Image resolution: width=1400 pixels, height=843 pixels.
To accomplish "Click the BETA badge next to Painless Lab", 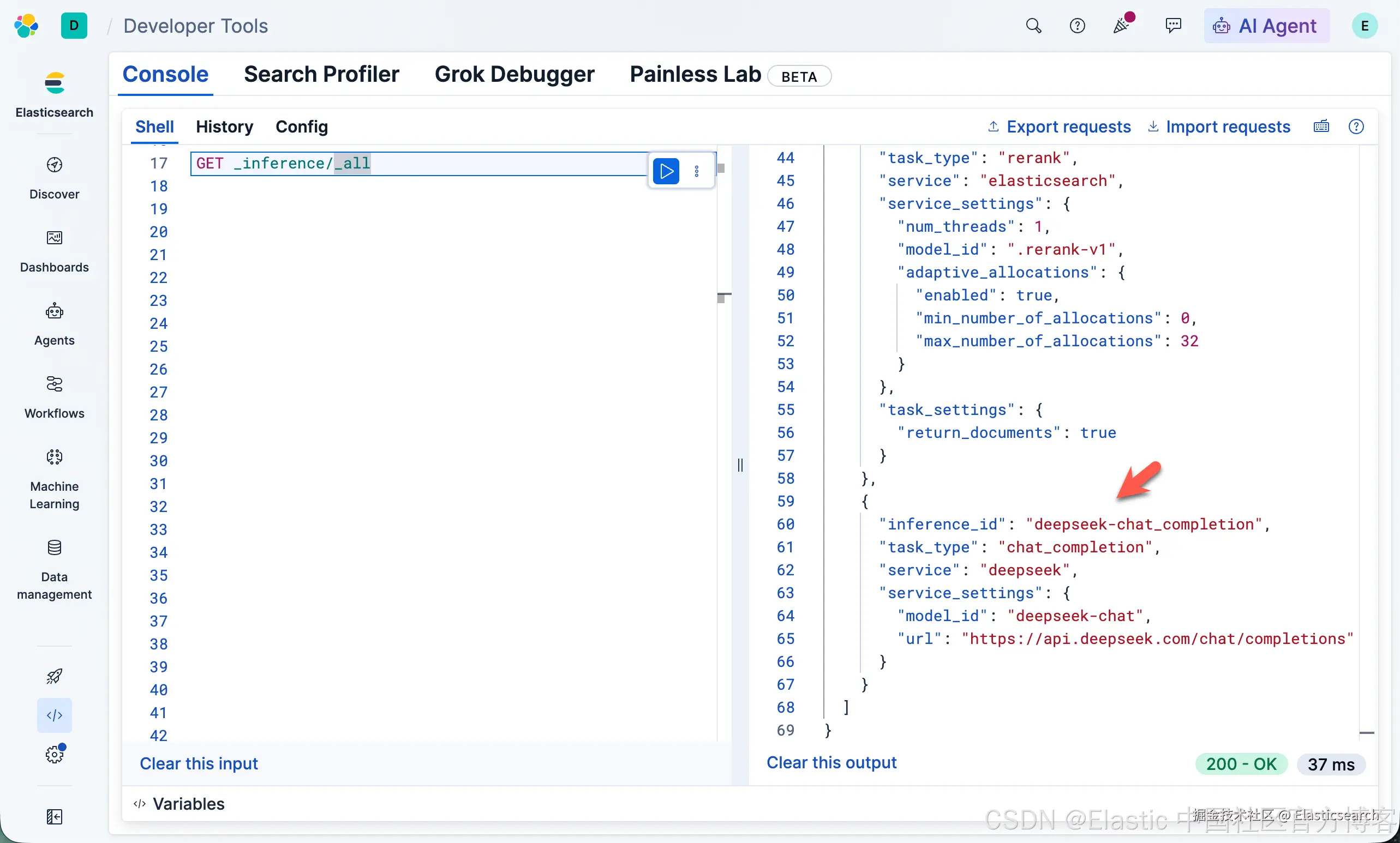I will (x=799, y=76).
